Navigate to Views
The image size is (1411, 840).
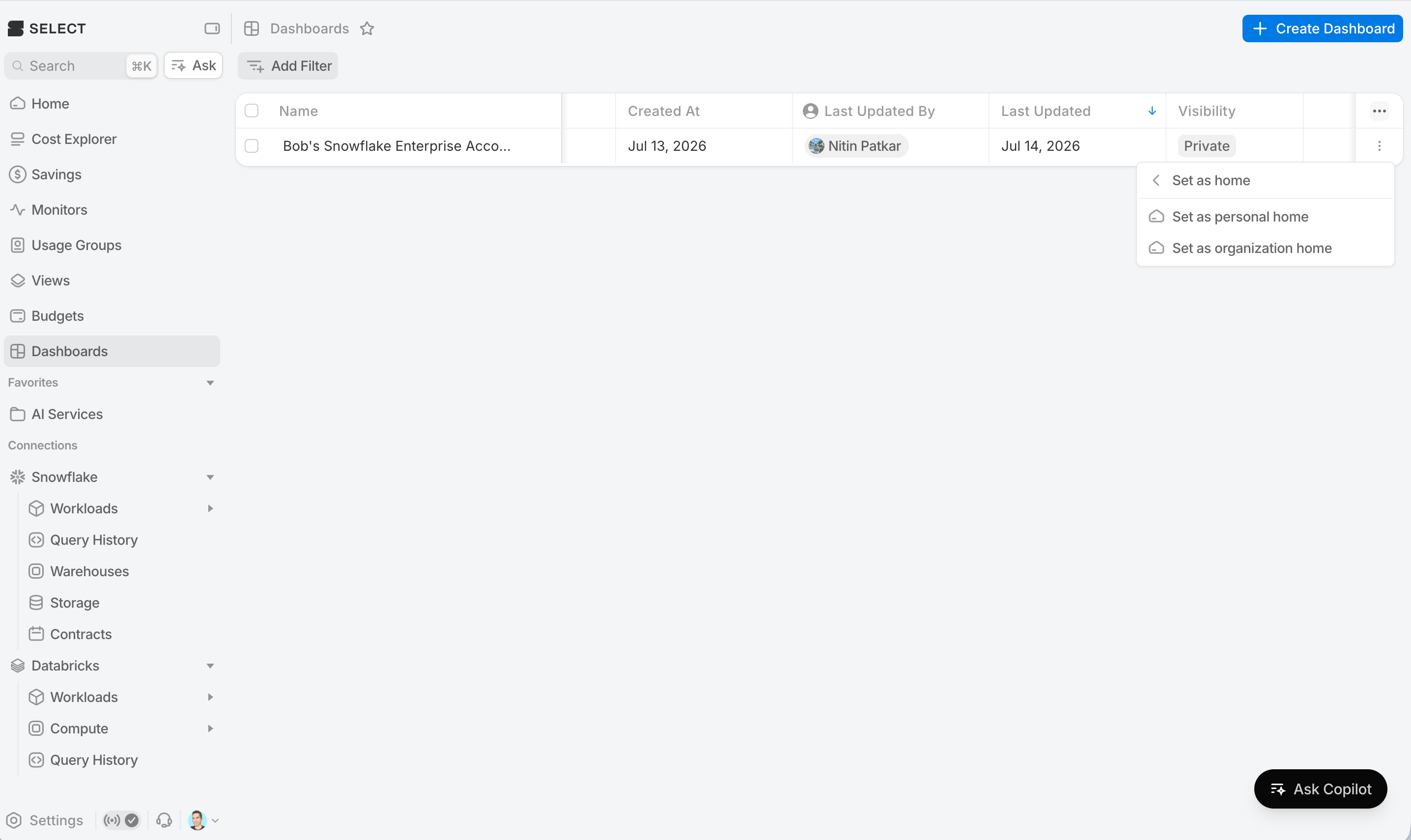(112, 281)
